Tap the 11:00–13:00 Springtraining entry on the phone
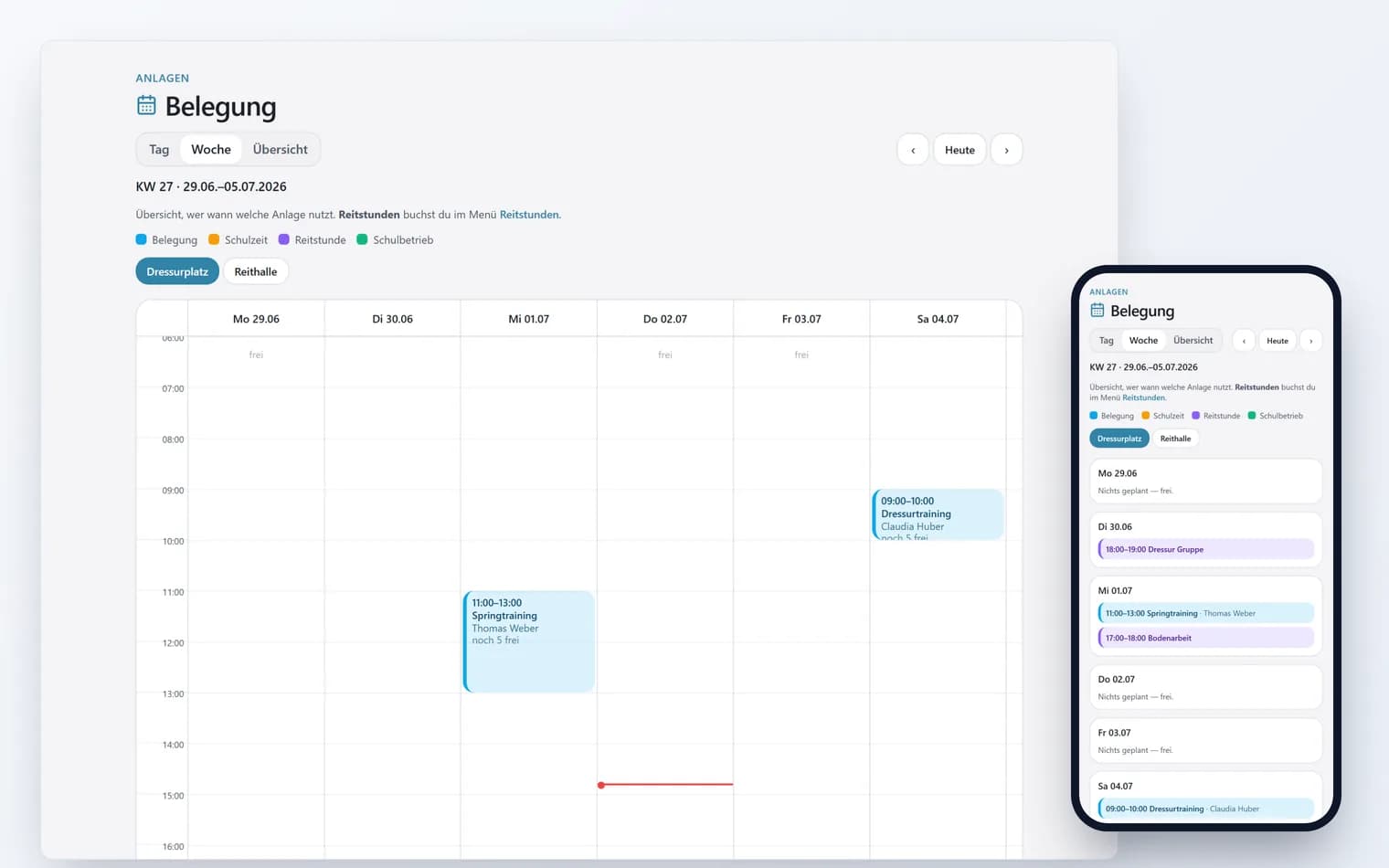This screenshot has width=1389, height=868. [x=1206, y=613]
